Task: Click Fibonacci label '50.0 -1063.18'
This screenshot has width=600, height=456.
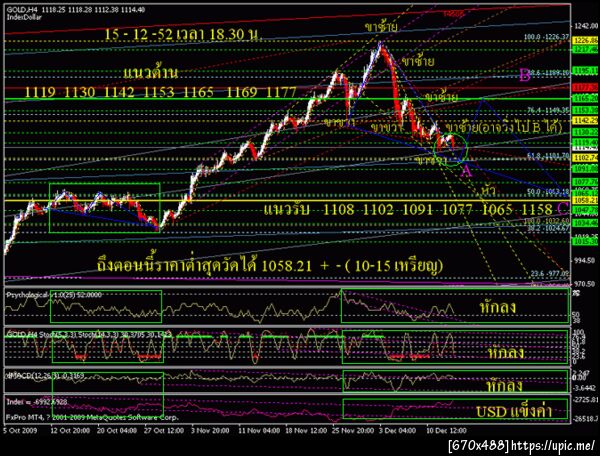Action: coord(548,191)
